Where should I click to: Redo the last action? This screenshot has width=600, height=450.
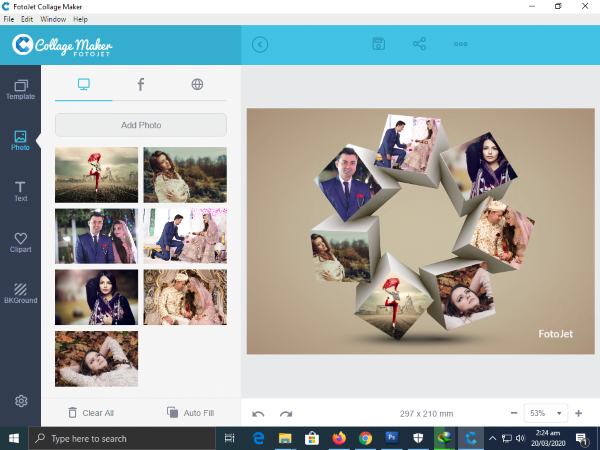tap(286, 413)
